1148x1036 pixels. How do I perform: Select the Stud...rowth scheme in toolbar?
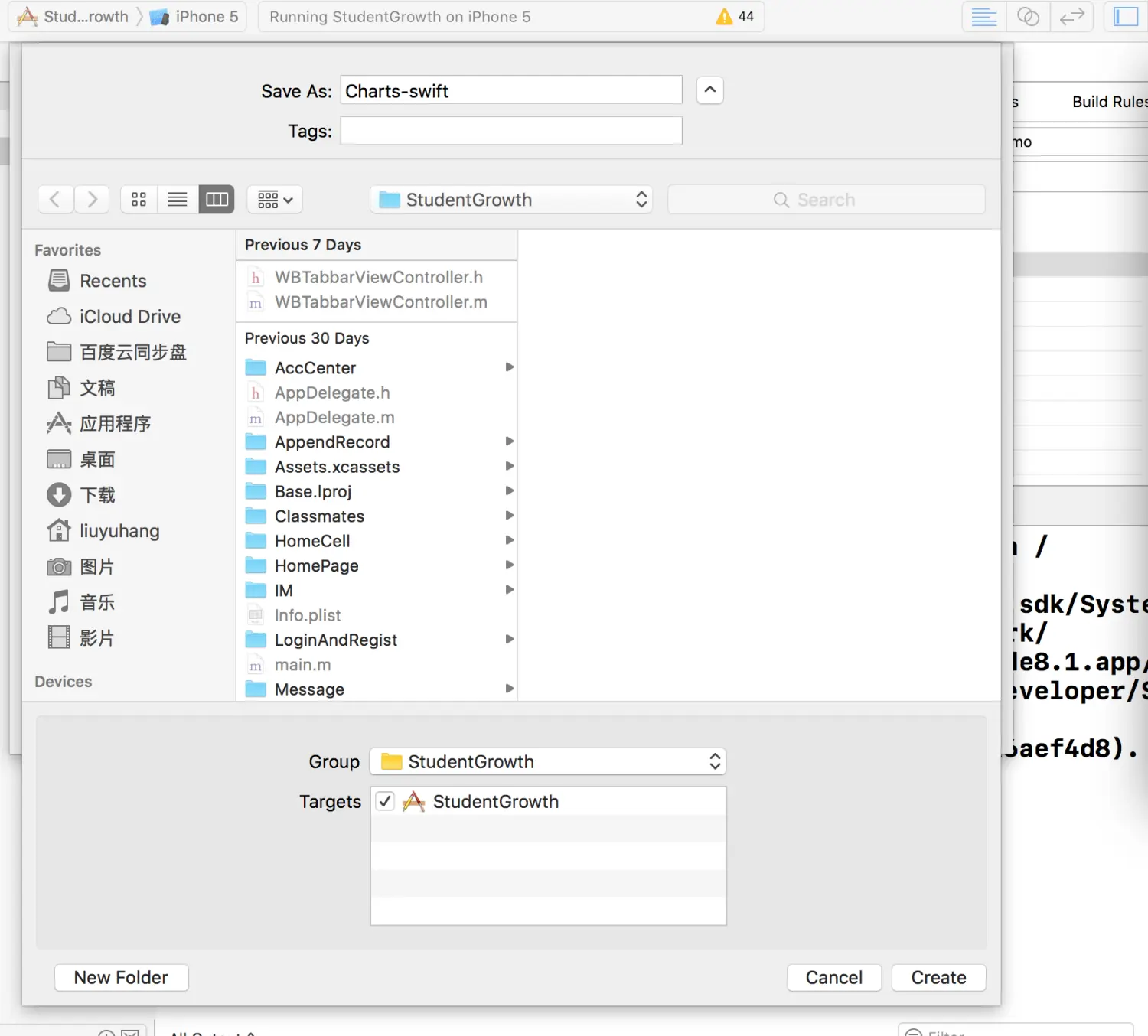click(x=73, y=17)
